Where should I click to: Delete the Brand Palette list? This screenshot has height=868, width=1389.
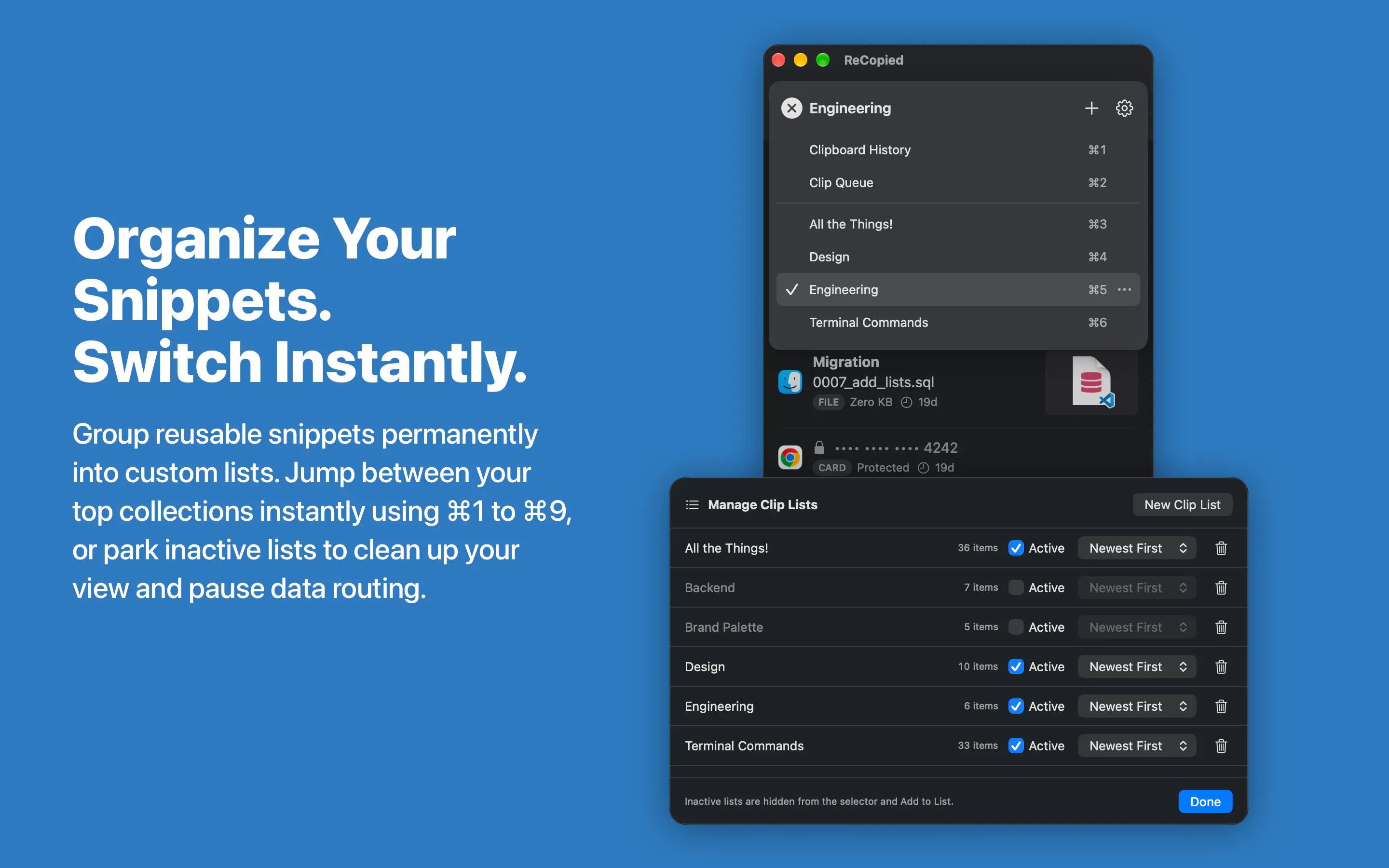[1221, 627]
